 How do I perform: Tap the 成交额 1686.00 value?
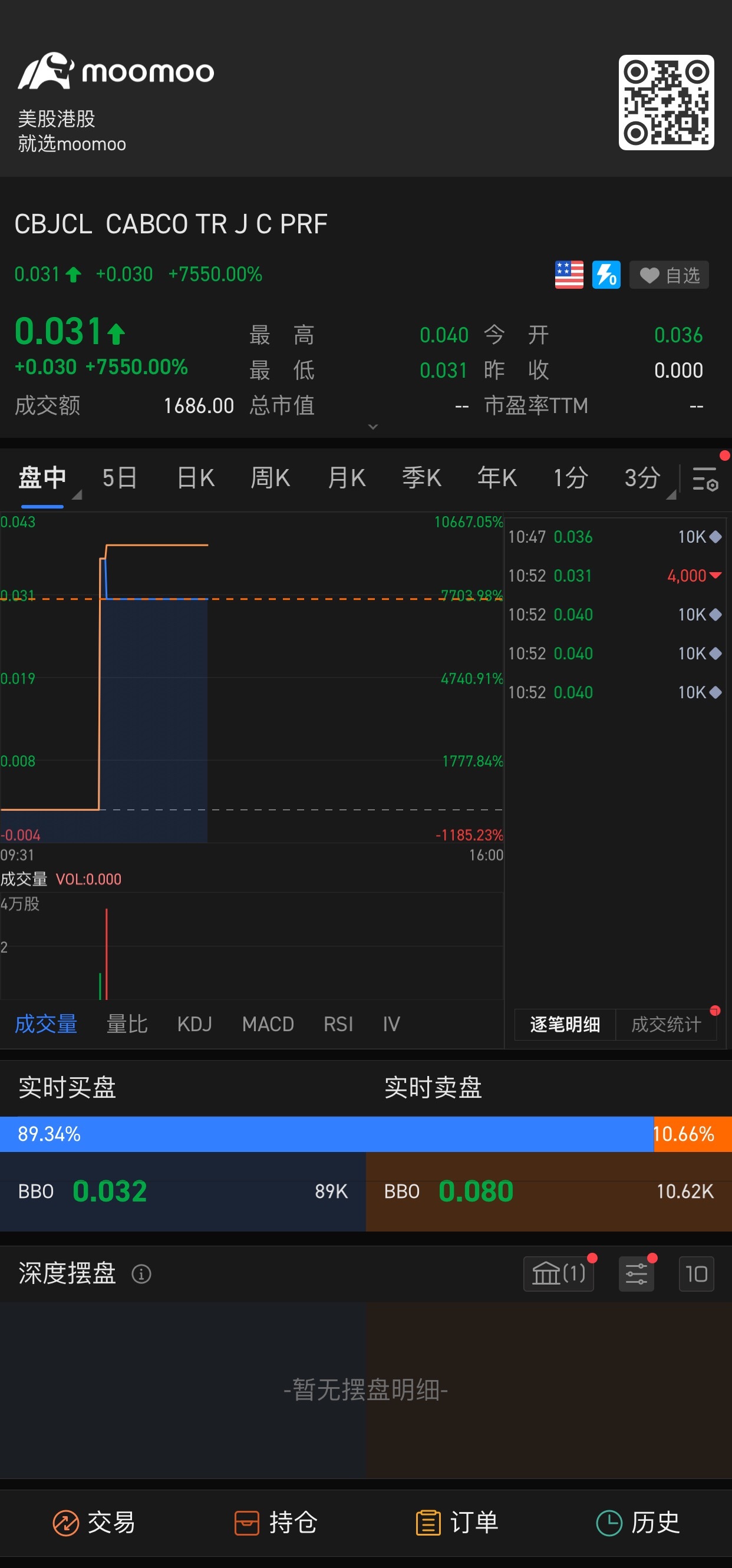pos(199,405)
